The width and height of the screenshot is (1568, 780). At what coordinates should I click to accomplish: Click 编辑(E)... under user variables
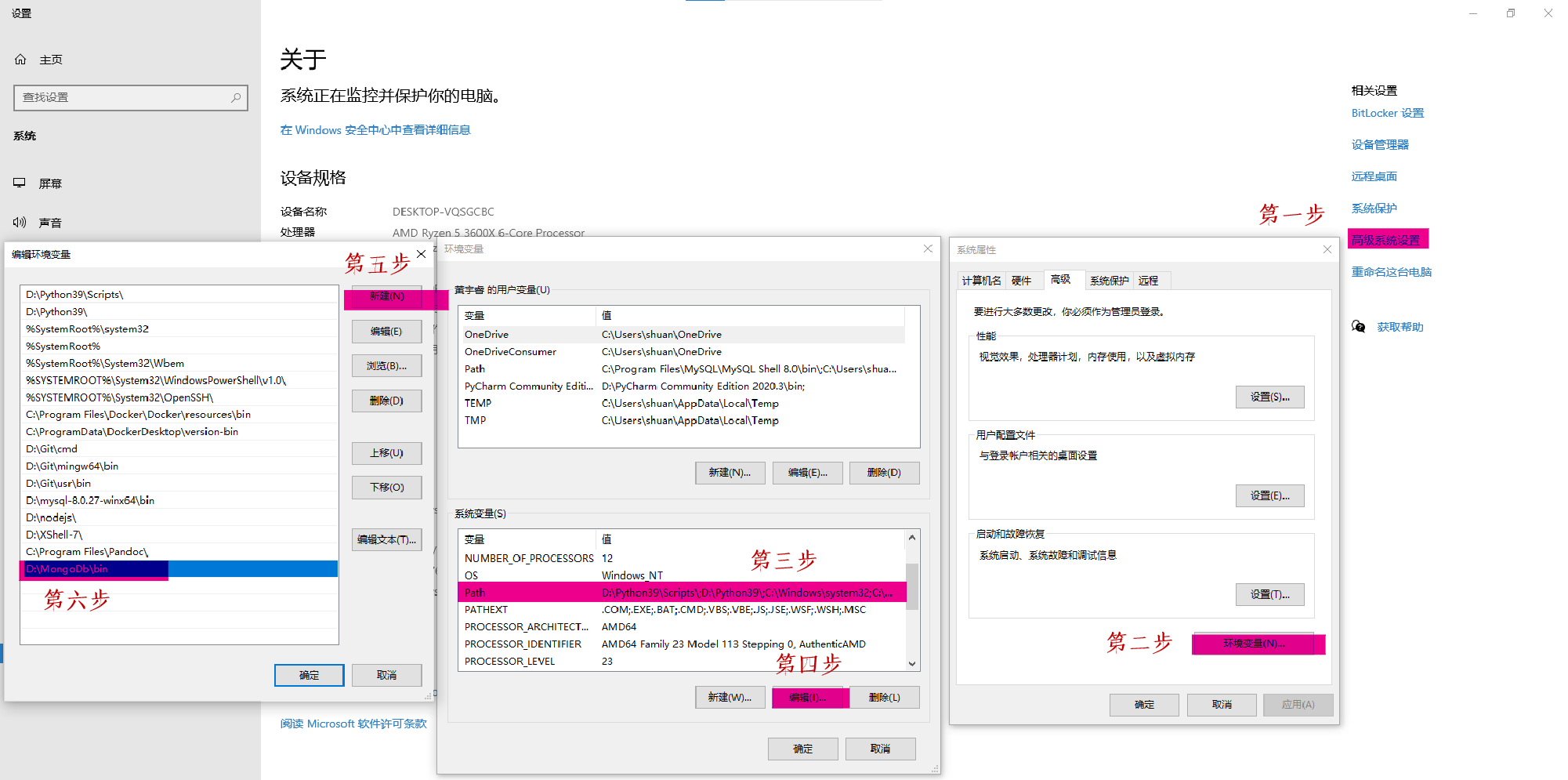coord(808,473)
